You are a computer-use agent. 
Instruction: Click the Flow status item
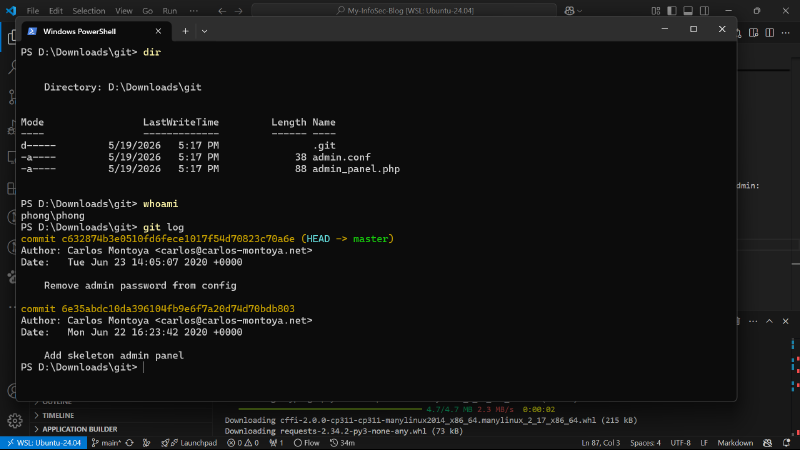[307, 443]
